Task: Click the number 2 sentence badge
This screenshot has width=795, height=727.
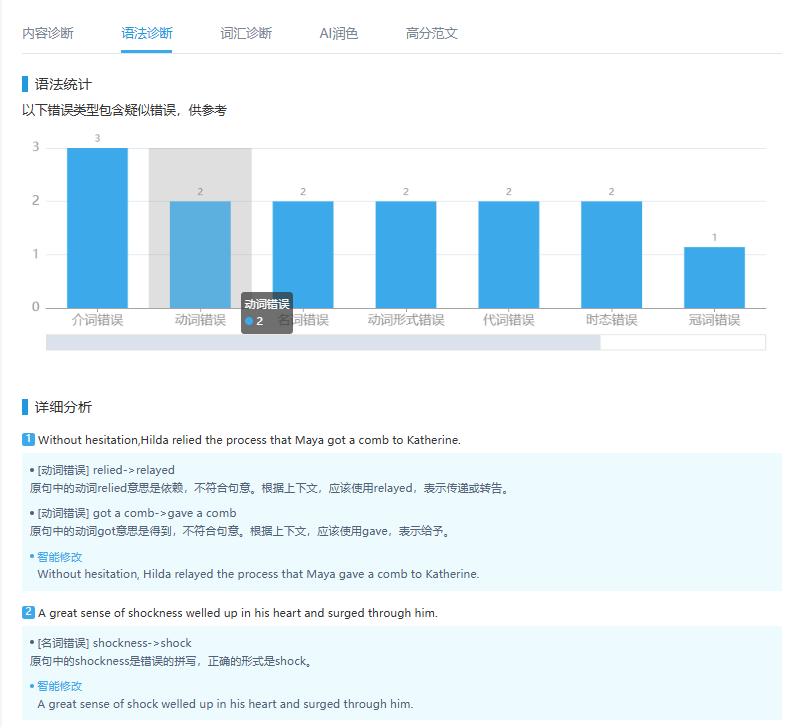Action: 29,613
